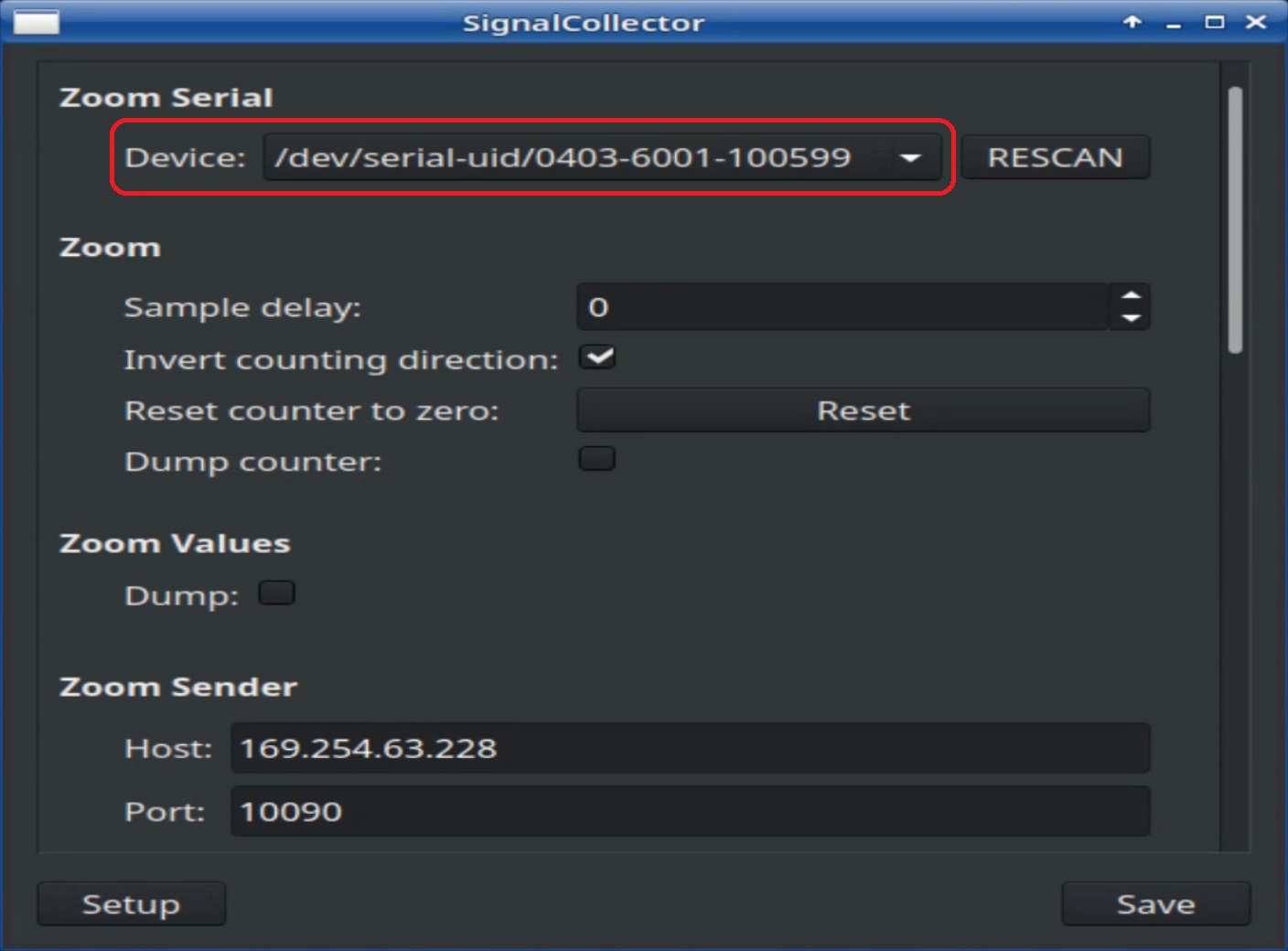Decrement Sample delay with the down arrow
The height and width of the screenshot is (951, 1288).
point(1132,318)
